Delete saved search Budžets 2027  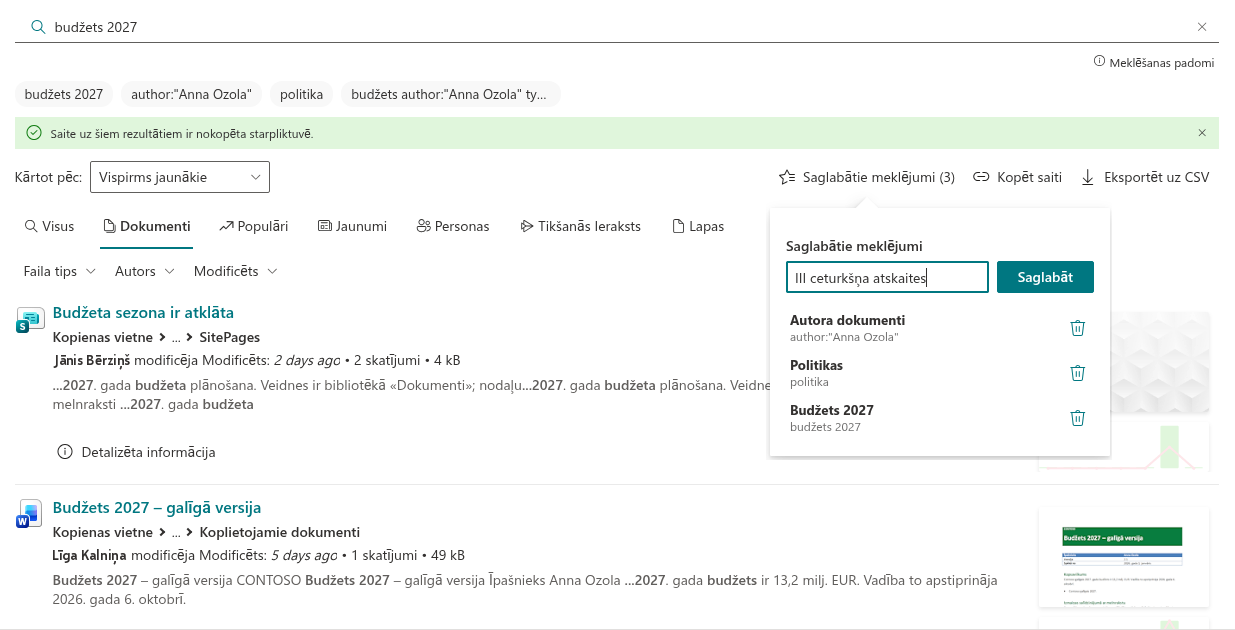(x=1077, y=418)
